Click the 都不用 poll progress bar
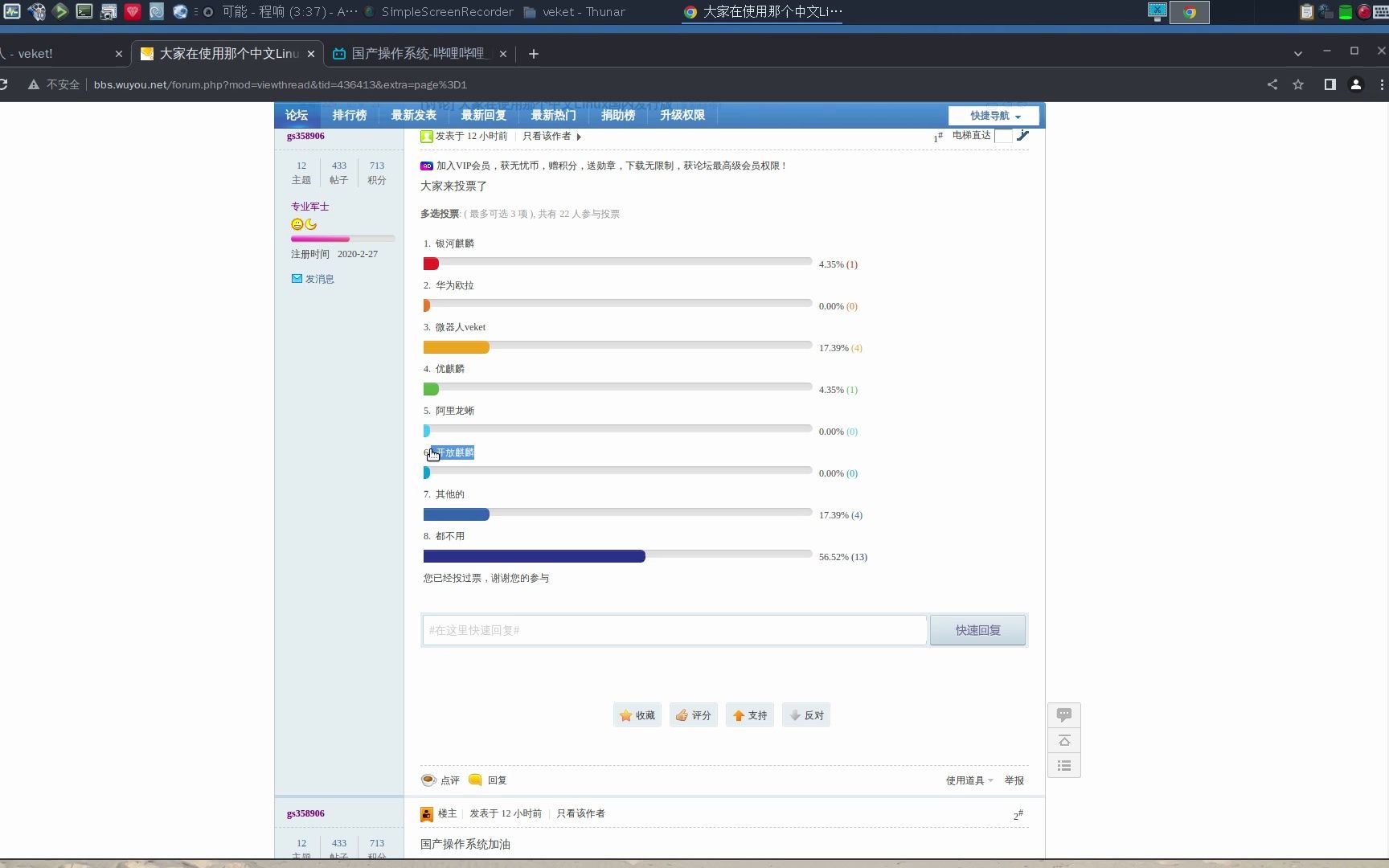The image size is (1389, 868). pyautogui.click(x=617, y=556)
